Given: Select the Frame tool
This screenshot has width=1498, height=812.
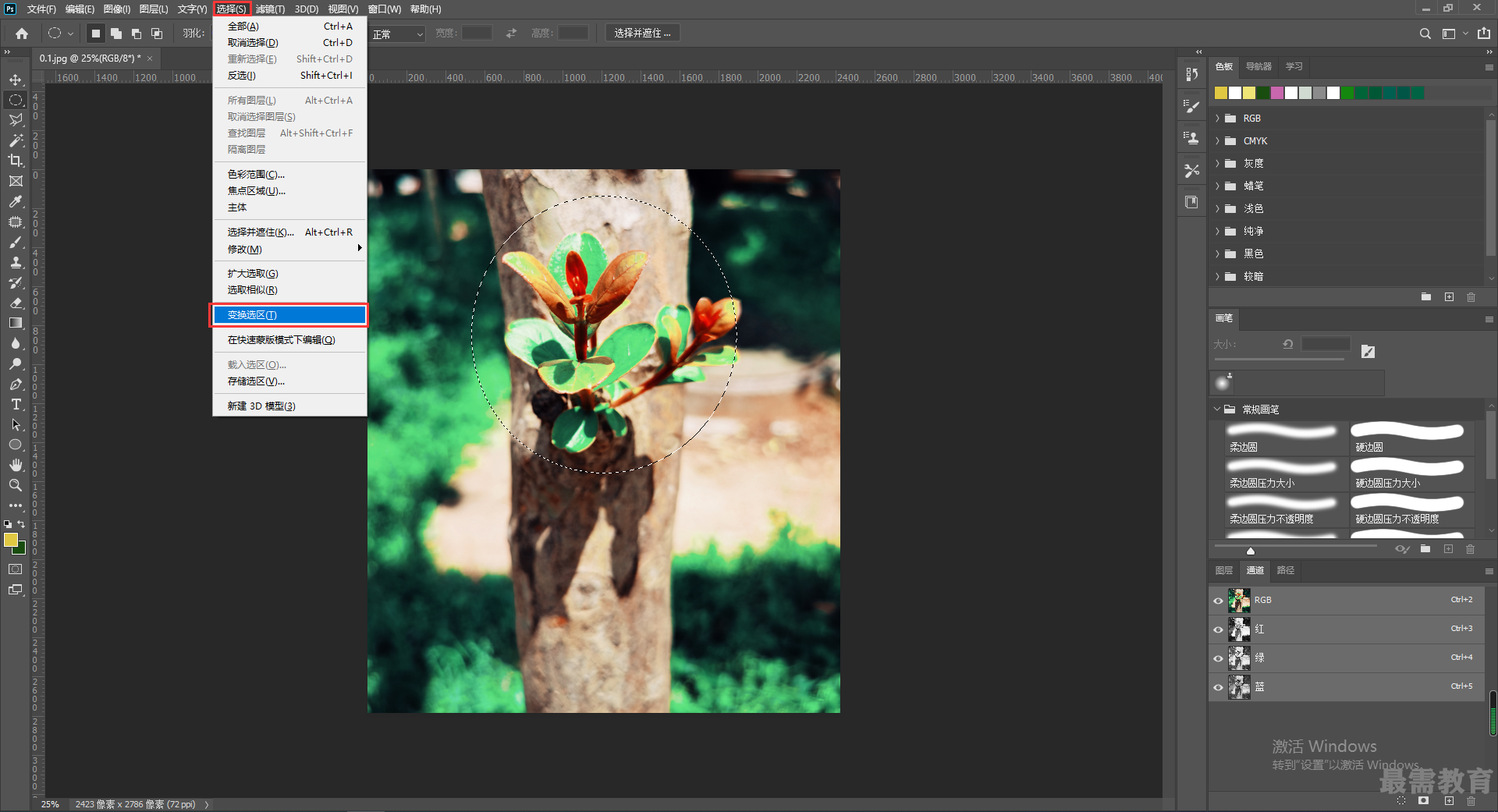Looking at the screenshot, I should [x=16, y=181].
